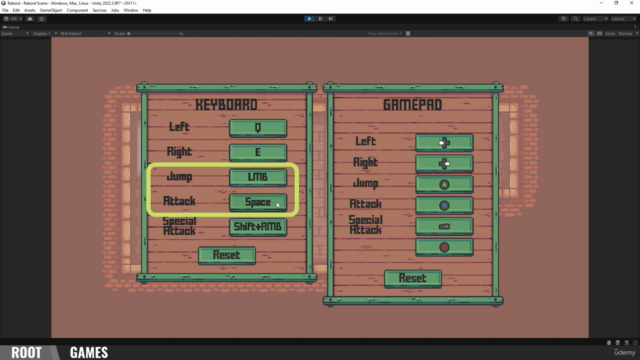Open the Component menu
The image size is (640, 360).
pos(77,10)
